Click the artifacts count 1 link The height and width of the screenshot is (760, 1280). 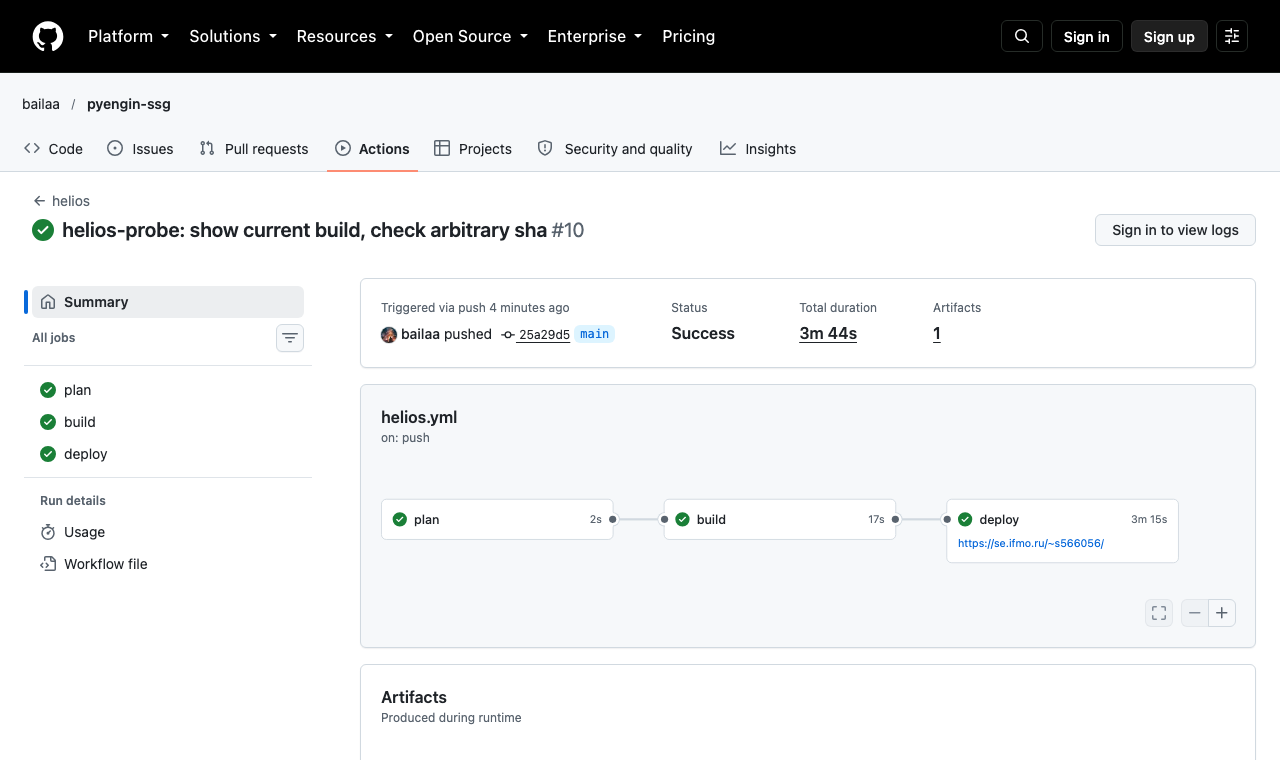(x=937, y=334)
